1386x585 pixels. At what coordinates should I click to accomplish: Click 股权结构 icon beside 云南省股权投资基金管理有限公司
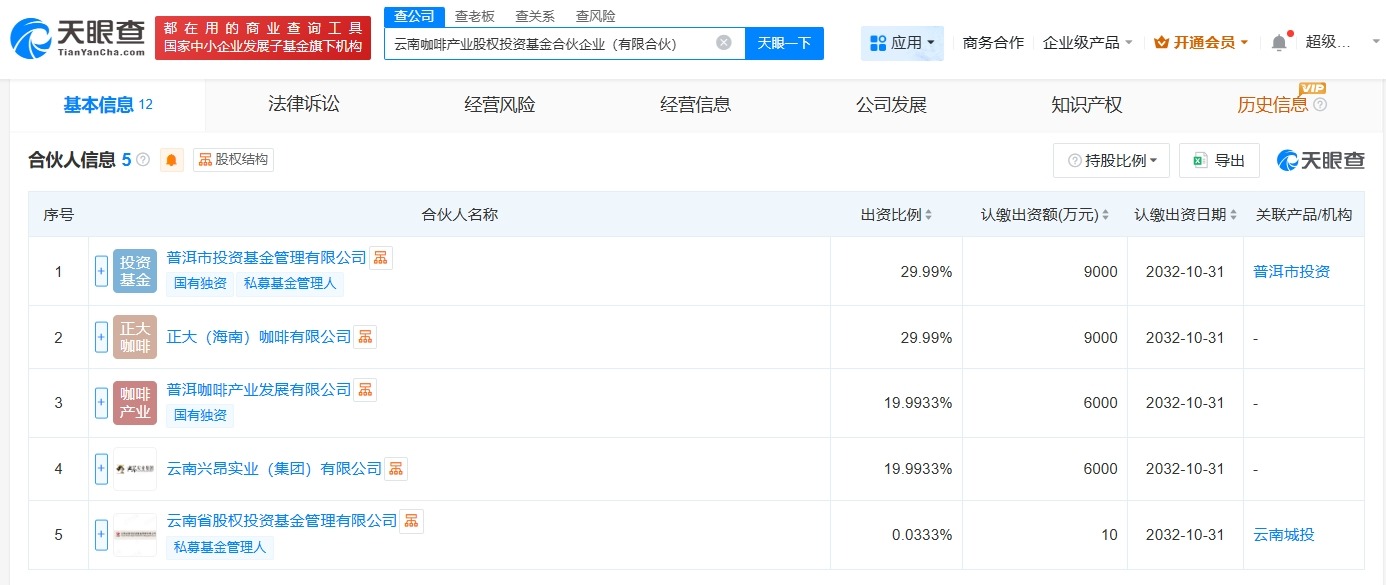[x=411, y=521]
